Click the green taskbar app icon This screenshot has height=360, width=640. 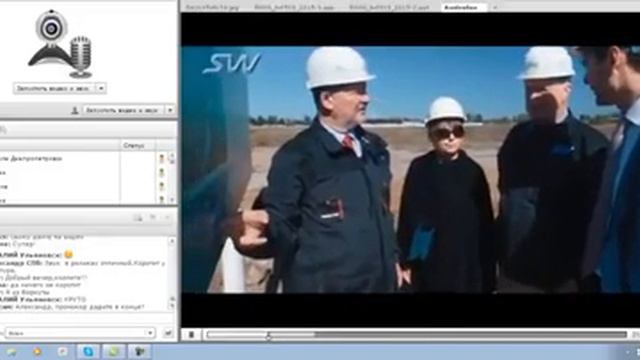coord(113,351)
